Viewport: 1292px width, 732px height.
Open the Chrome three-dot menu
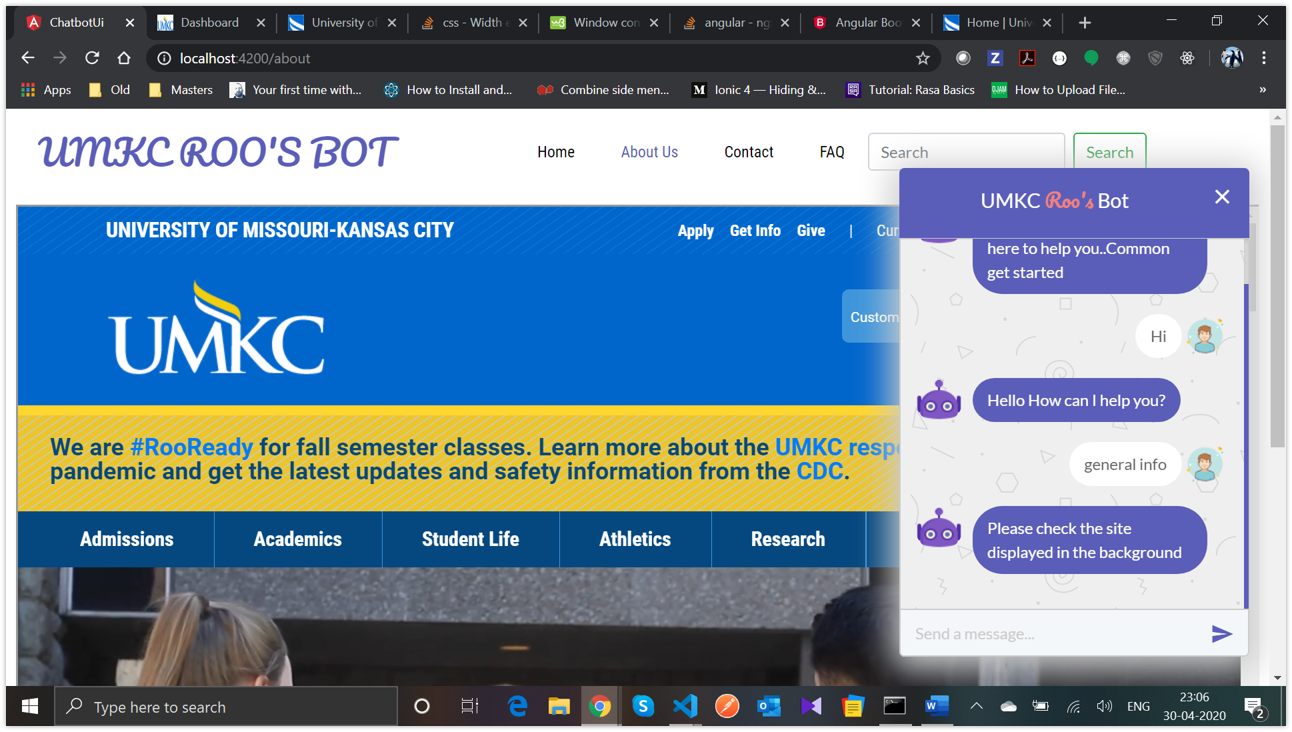tap(1264, 58)
